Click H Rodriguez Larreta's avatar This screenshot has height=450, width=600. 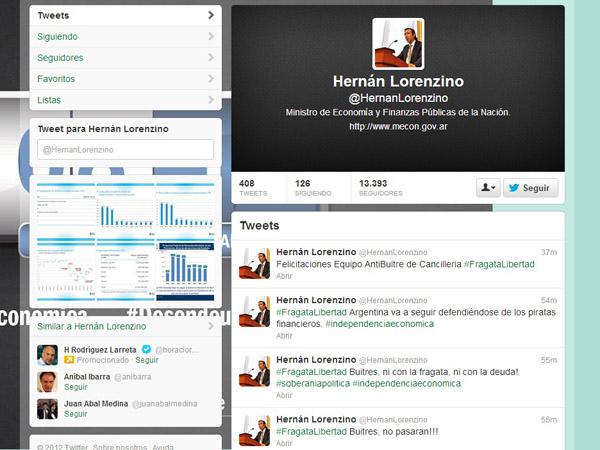pyautogui.click(x=47, y=355)
